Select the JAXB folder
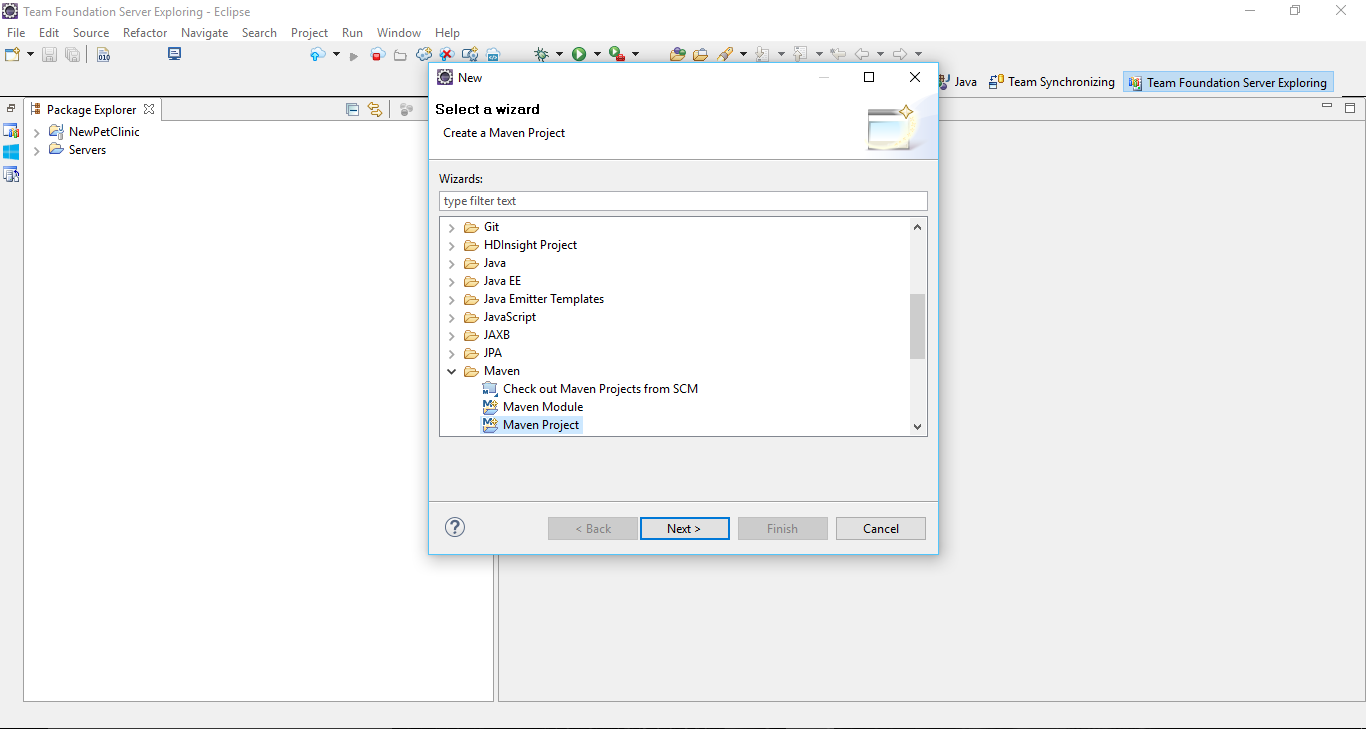The width and height of the screenshot is (1366, 729). [x=487, y=335]
